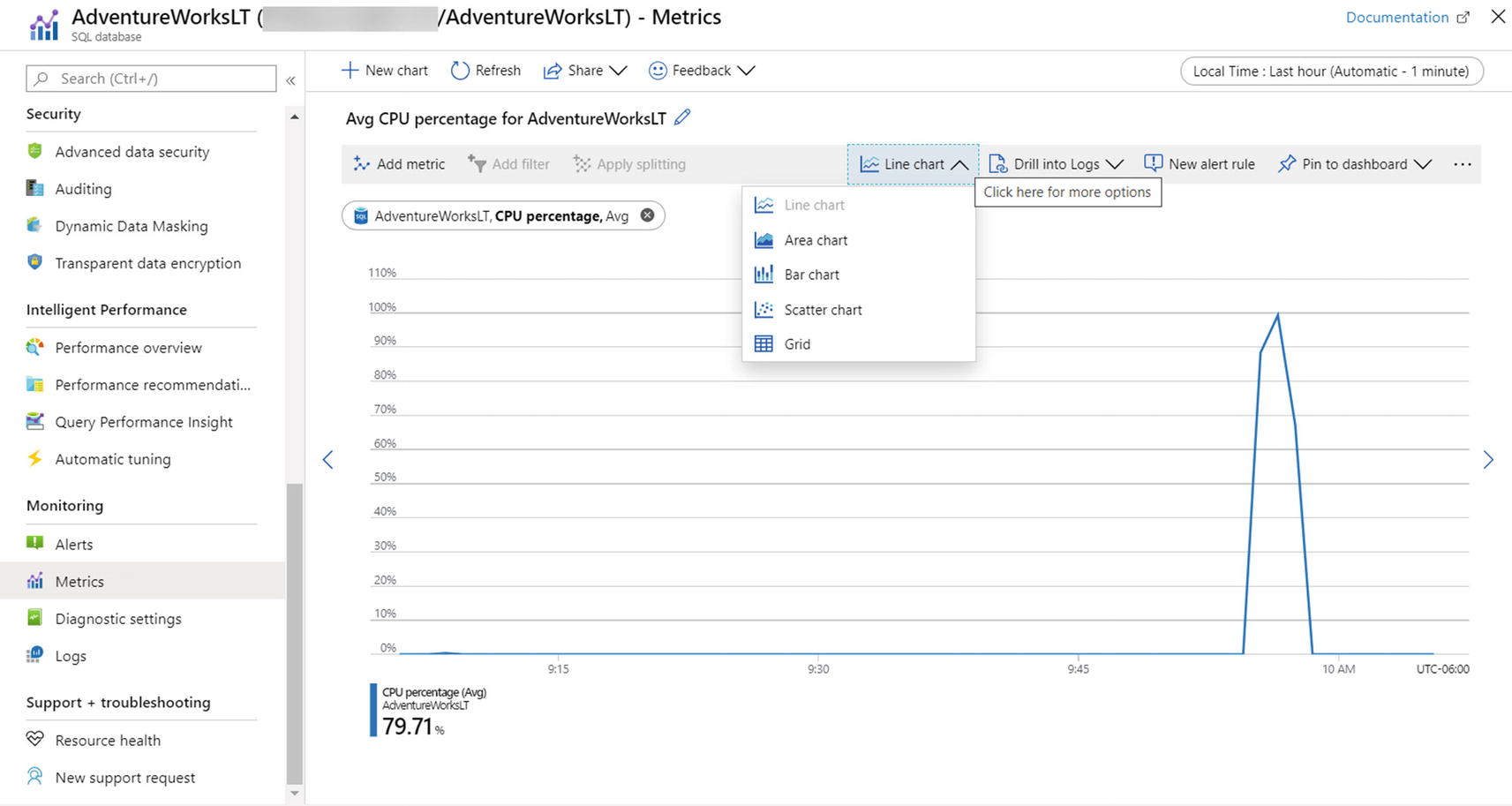Click the Query Performance Insight icon
Viewport: 1512px width, 806px height.
tap(34, 421)
